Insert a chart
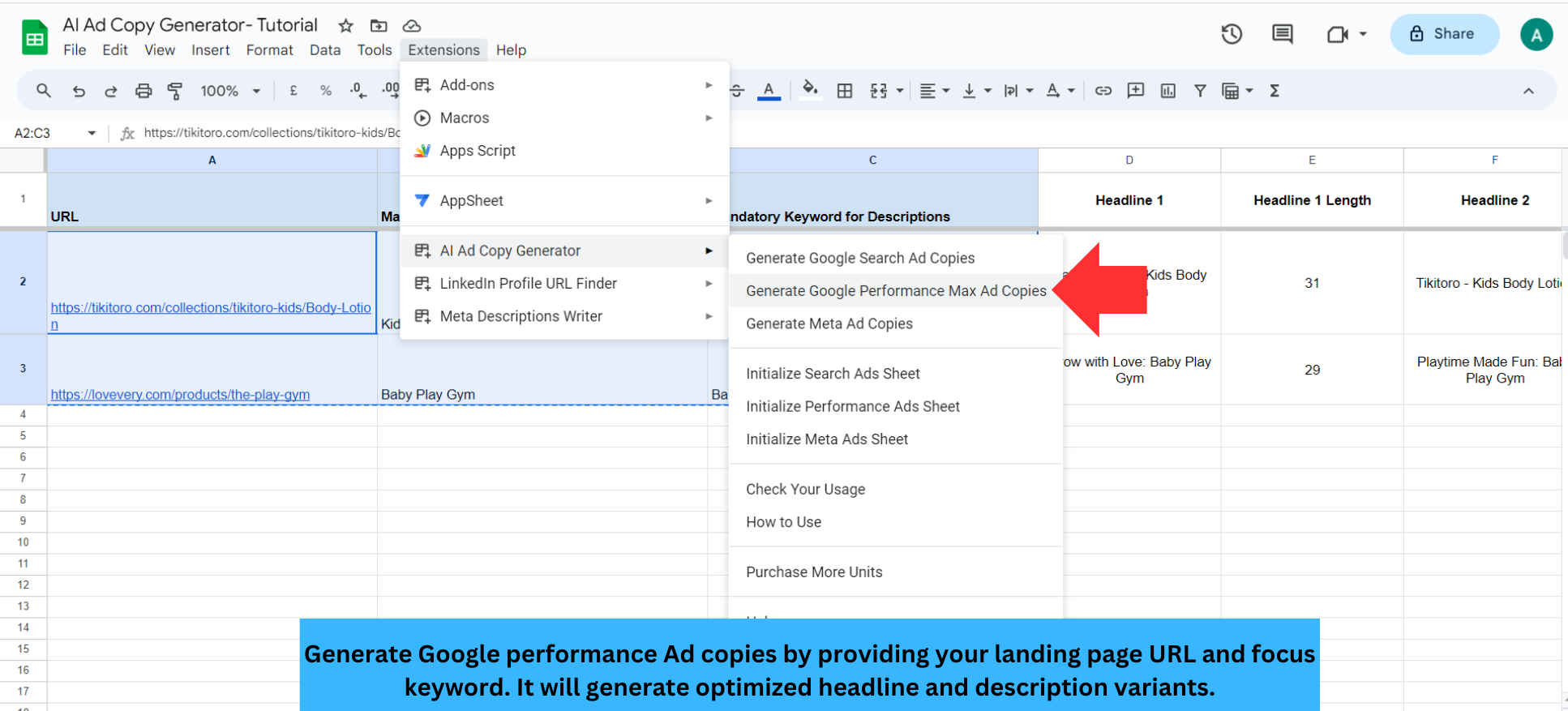The width and height of the screenshot is (1568, 711). pos(1168,91)
